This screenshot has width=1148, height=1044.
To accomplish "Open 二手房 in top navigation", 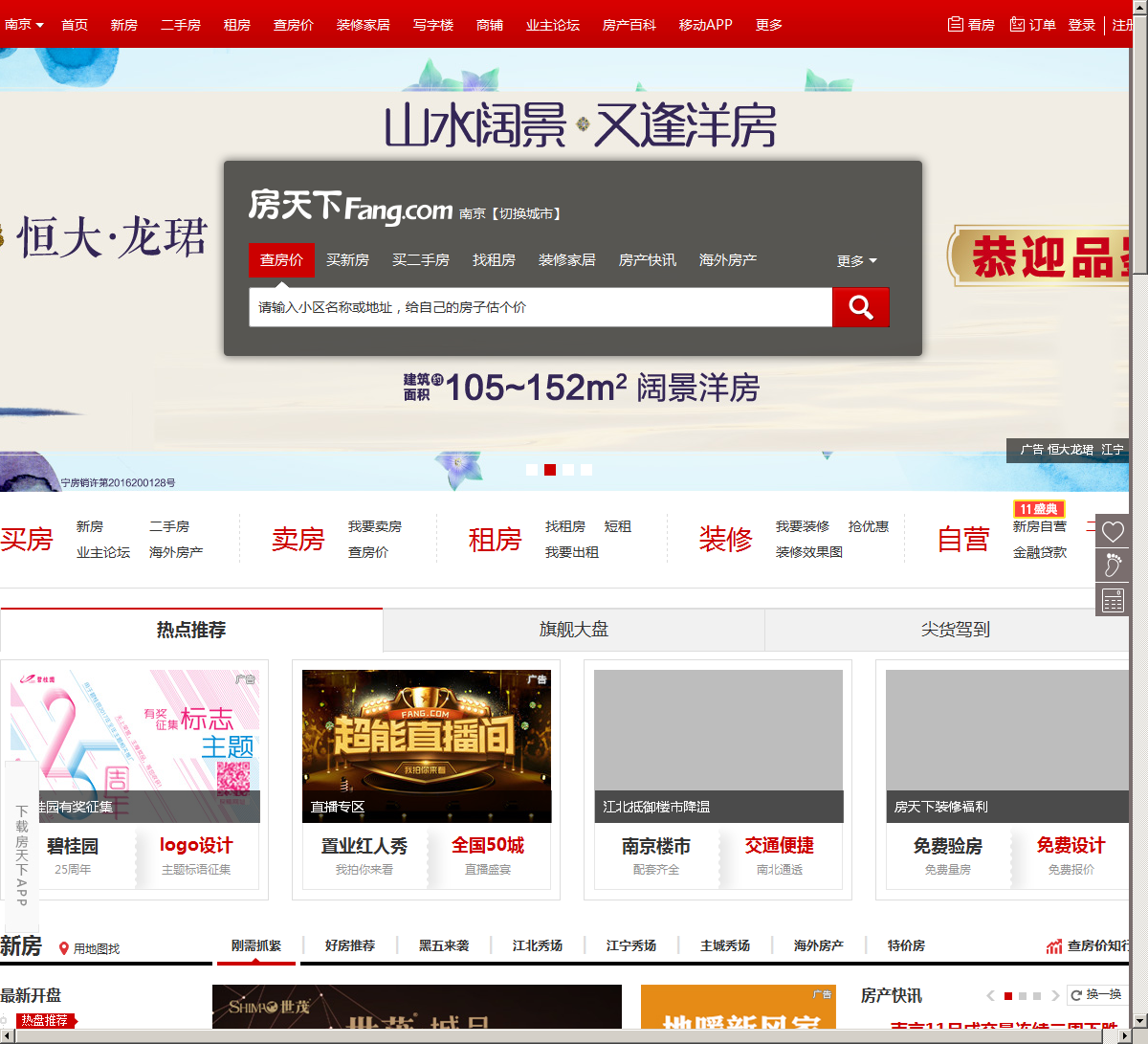I will [x=181, y=25].
